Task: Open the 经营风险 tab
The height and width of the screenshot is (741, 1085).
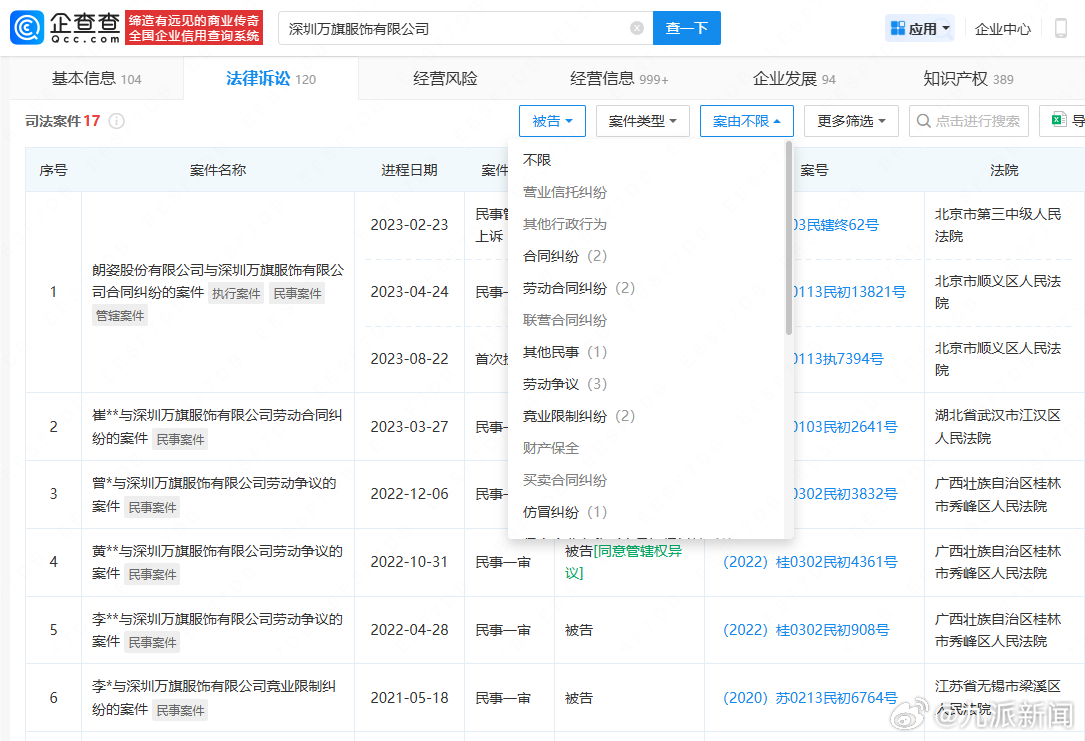Action: click(445, 79)
